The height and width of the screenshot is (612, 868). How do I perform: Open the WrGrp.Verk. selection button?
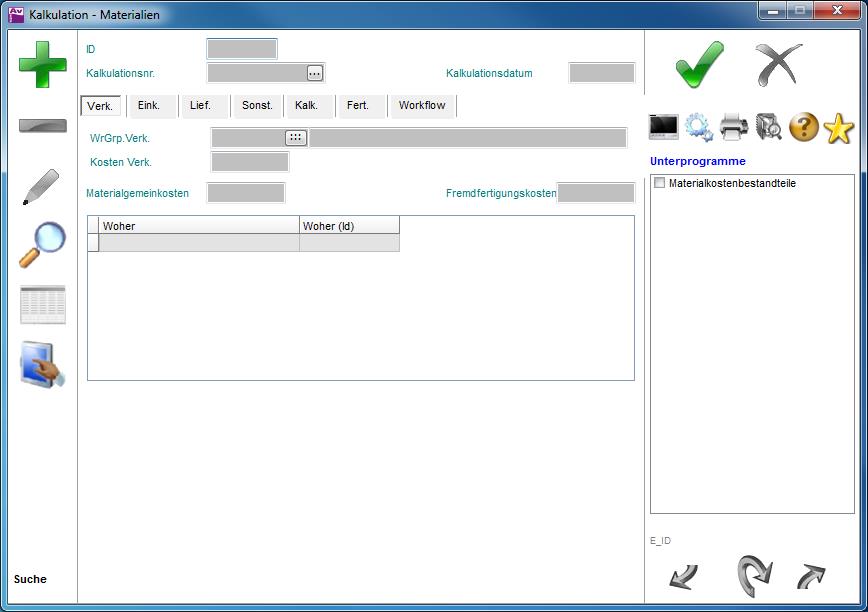pos(295,138)
